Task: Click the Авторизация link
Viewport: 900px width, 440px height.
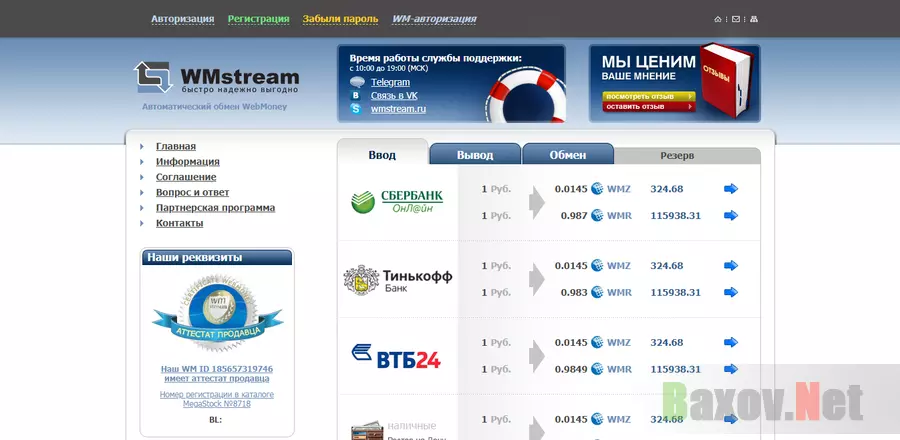Action: click(x=183, y=19)
